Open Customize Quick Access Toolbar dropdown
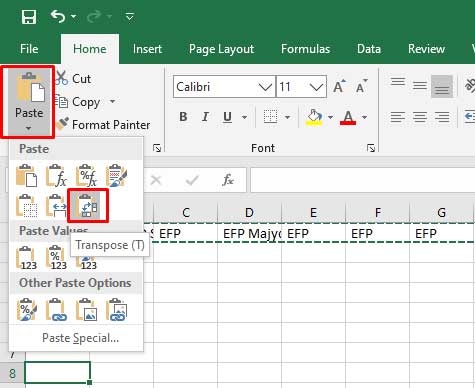The height and width of the screenshot is (388, 475). (129, 16)
